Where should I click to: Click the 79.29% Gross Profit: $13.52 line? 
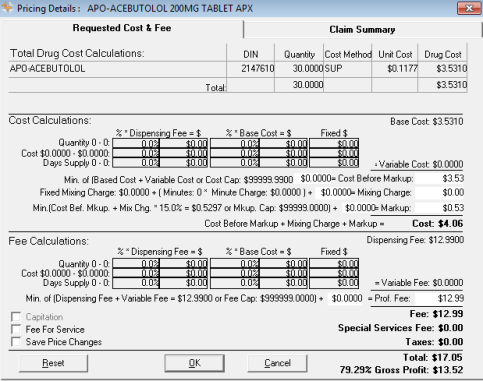point(401,370)
